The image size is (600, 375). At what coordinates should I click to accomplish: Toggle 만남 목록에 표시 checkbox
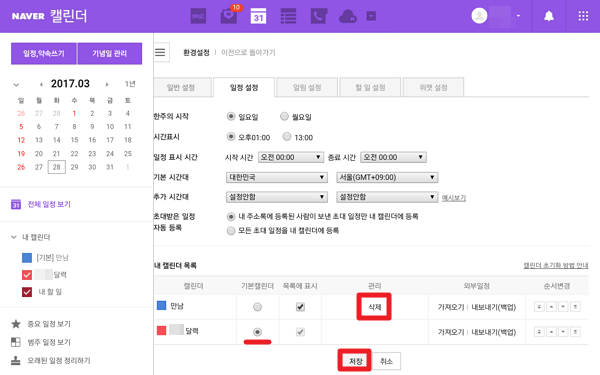tap(300, 307)
